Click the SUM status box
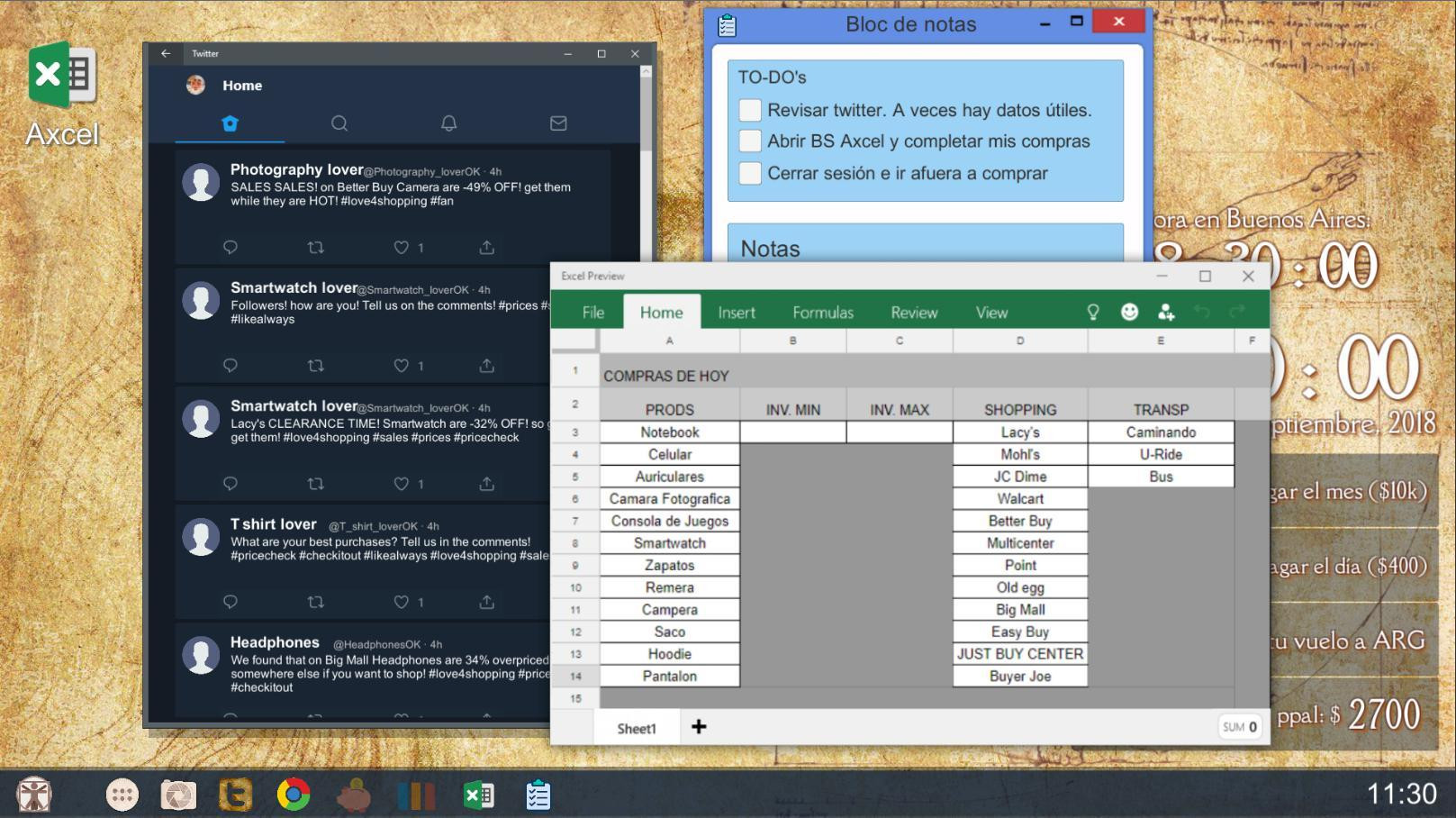 (1239, 726)
